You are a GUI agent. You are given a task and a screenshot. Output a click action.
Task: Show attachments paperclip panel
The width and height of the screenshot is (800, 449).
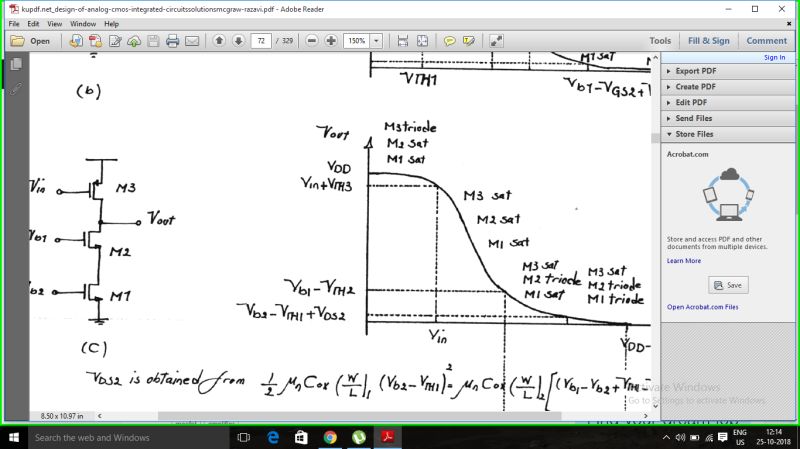(x=16, y=89)
